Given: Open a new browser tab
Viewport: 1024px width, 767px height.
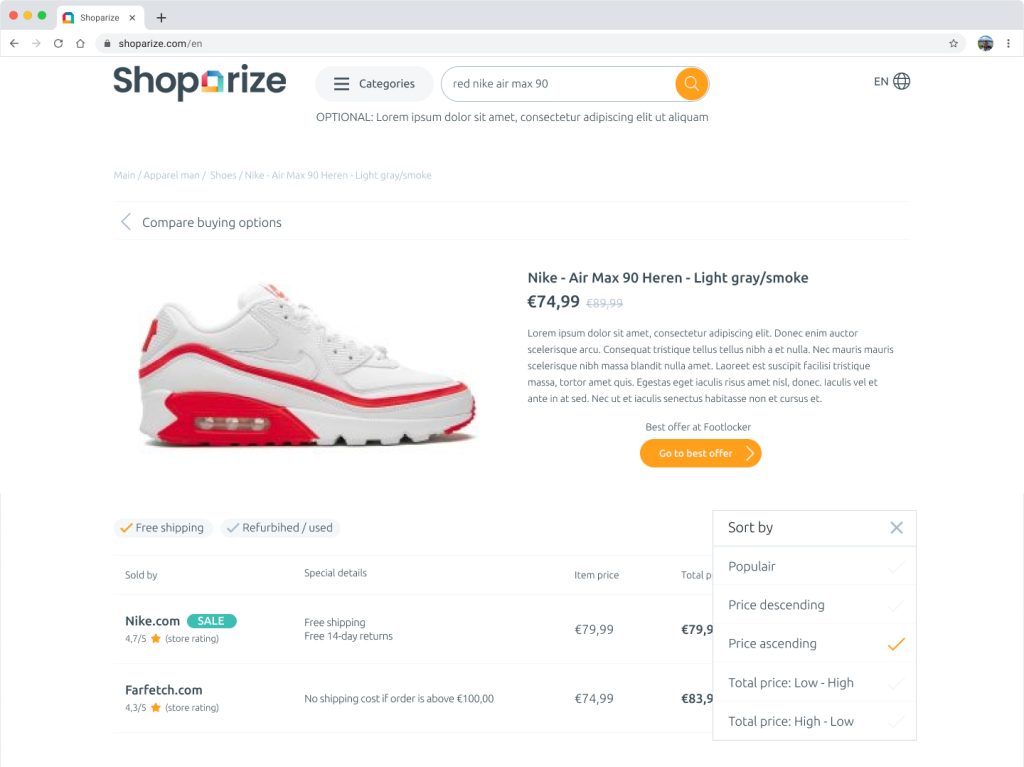Looking at the screenshot, I should click(x=162, y=18).
